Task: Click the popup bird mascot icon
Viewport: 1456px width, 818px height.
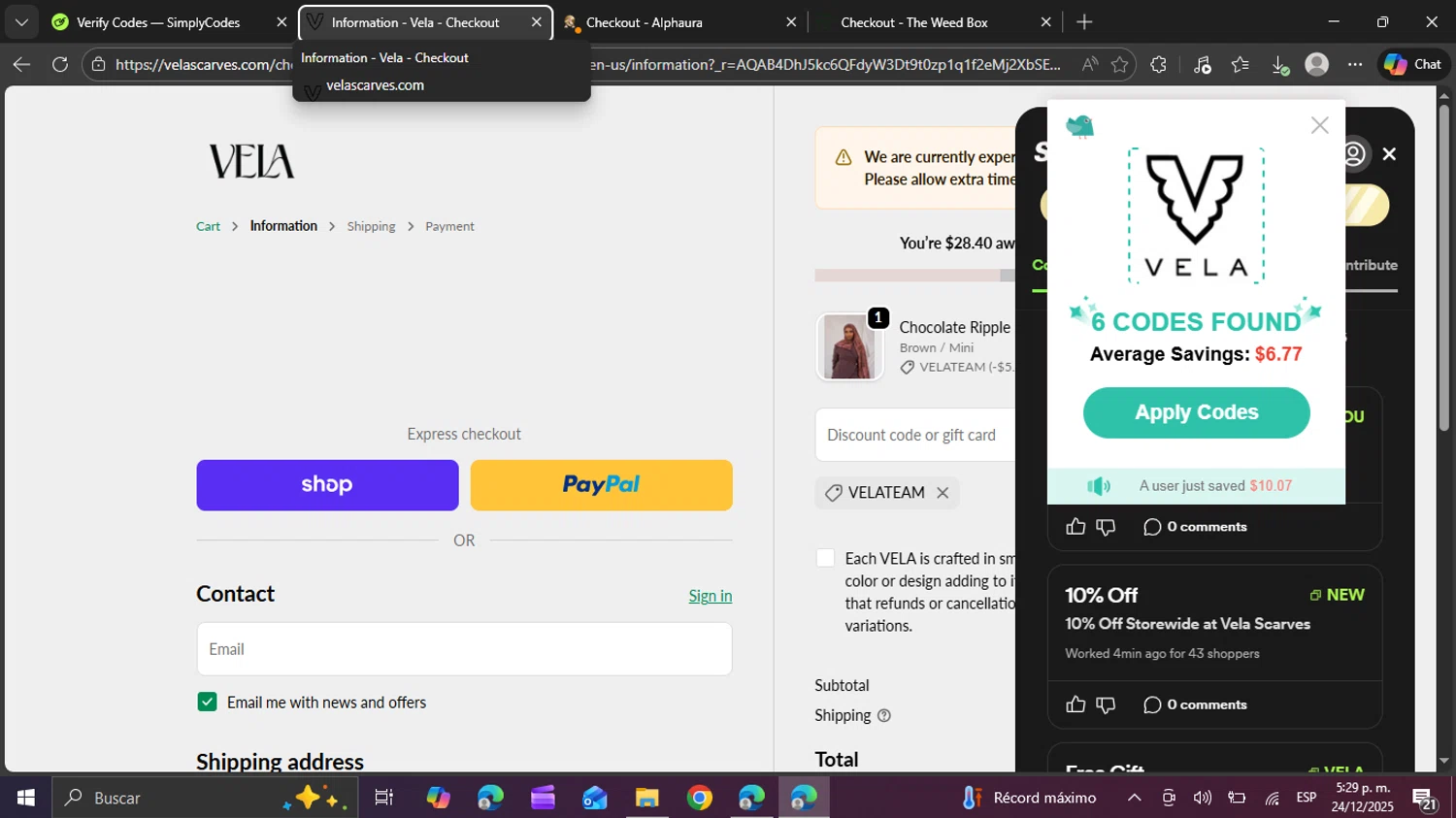Action: [x=1079, y=126]
